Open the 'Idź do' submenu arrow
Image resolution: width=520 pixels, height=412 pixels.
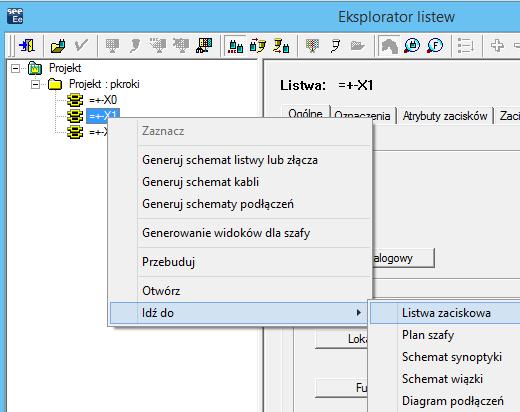(x=359, y=313)
